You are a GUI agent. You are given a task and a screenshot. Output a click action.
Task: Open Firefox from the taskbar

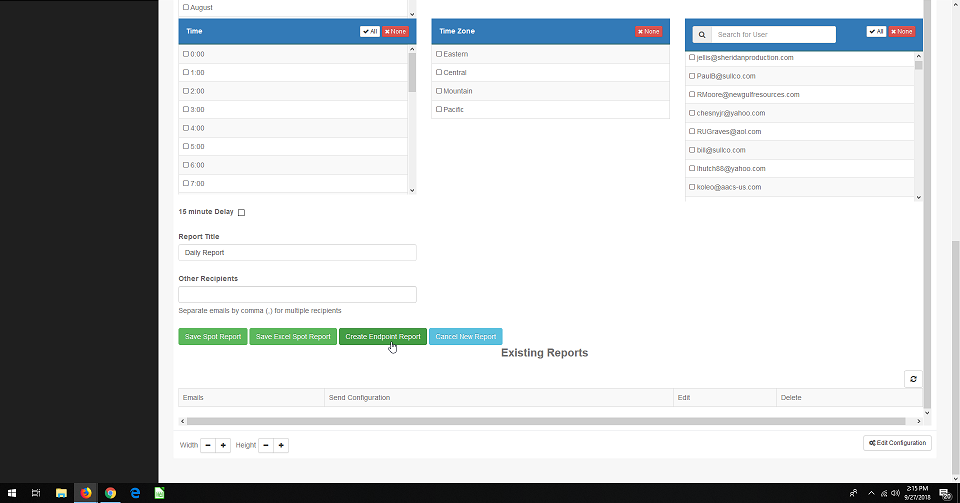pos(86,493)
